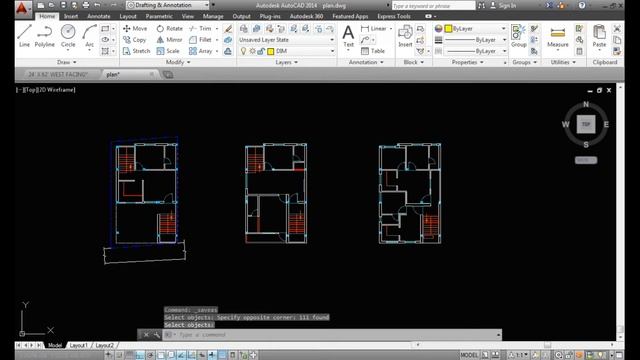The width and height of the screenshot is (640, 360).
Task: Expand the Utilities panel
Action: pyautogui.click(x=563, y=62)
